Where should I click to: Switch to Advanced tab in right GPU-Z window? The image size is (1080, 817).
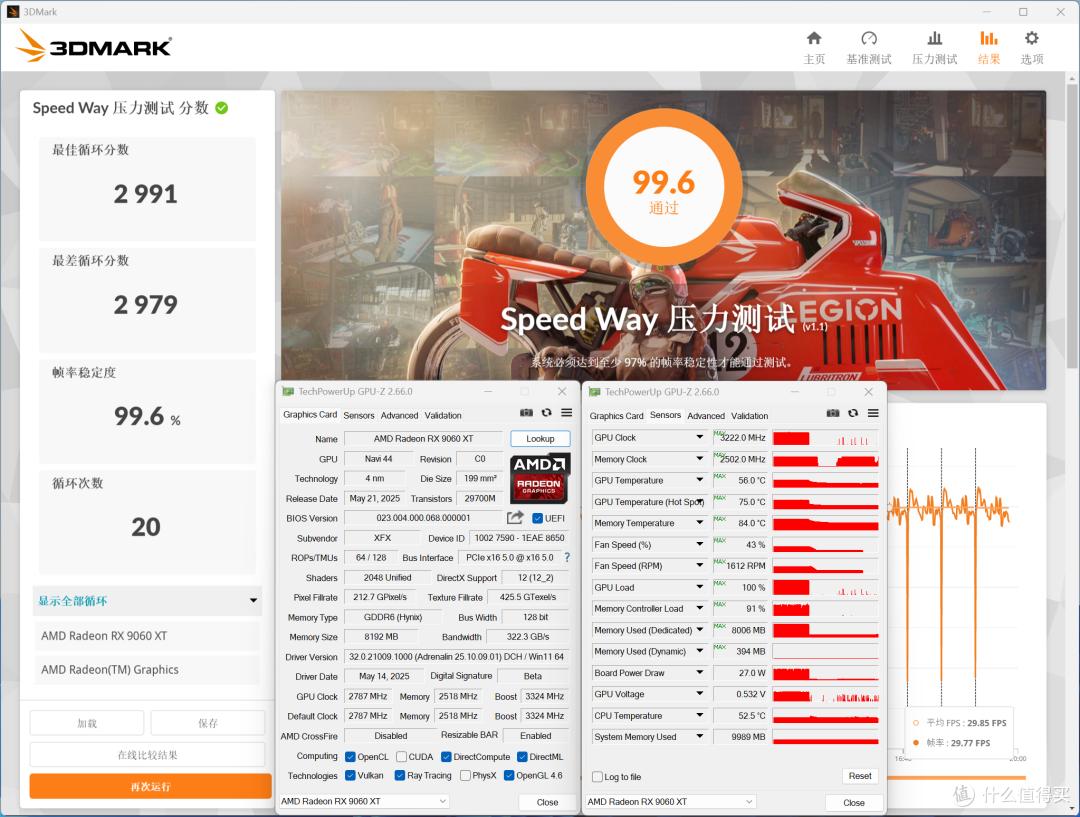click(x=706, y=416)
